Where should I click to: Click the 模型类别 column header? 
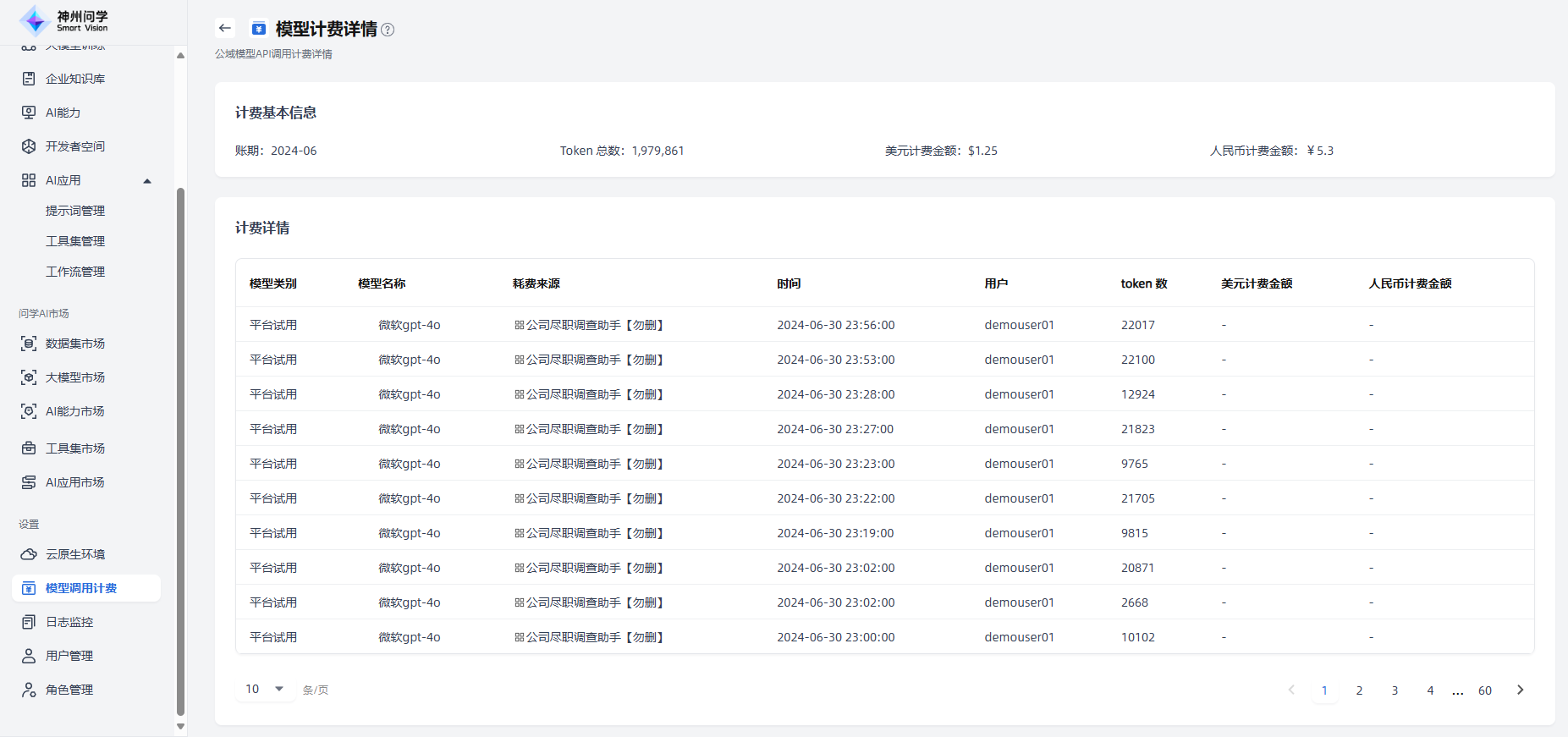(273, 283)
